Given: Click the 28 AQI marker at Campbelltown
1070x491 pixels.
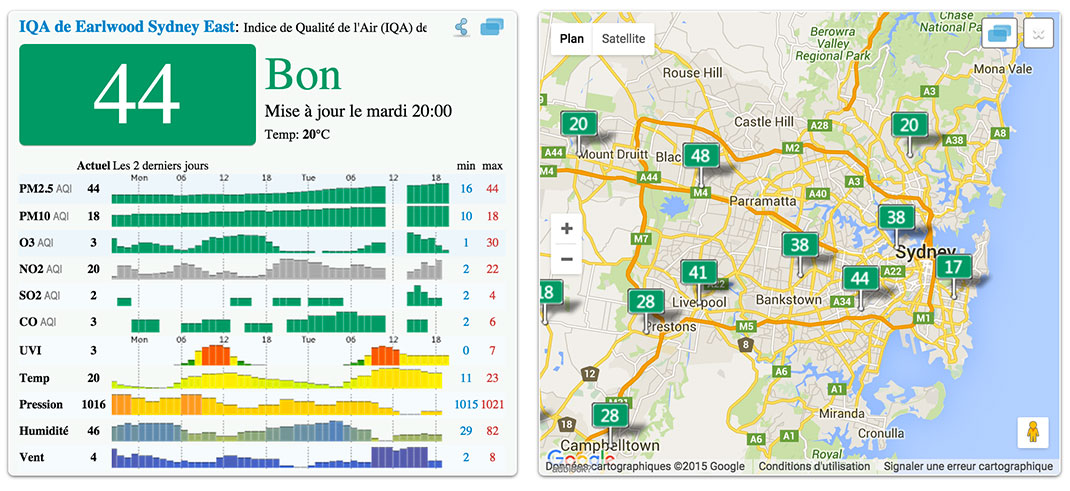Looking at the screenshot, I should click(x=608, y=415).
